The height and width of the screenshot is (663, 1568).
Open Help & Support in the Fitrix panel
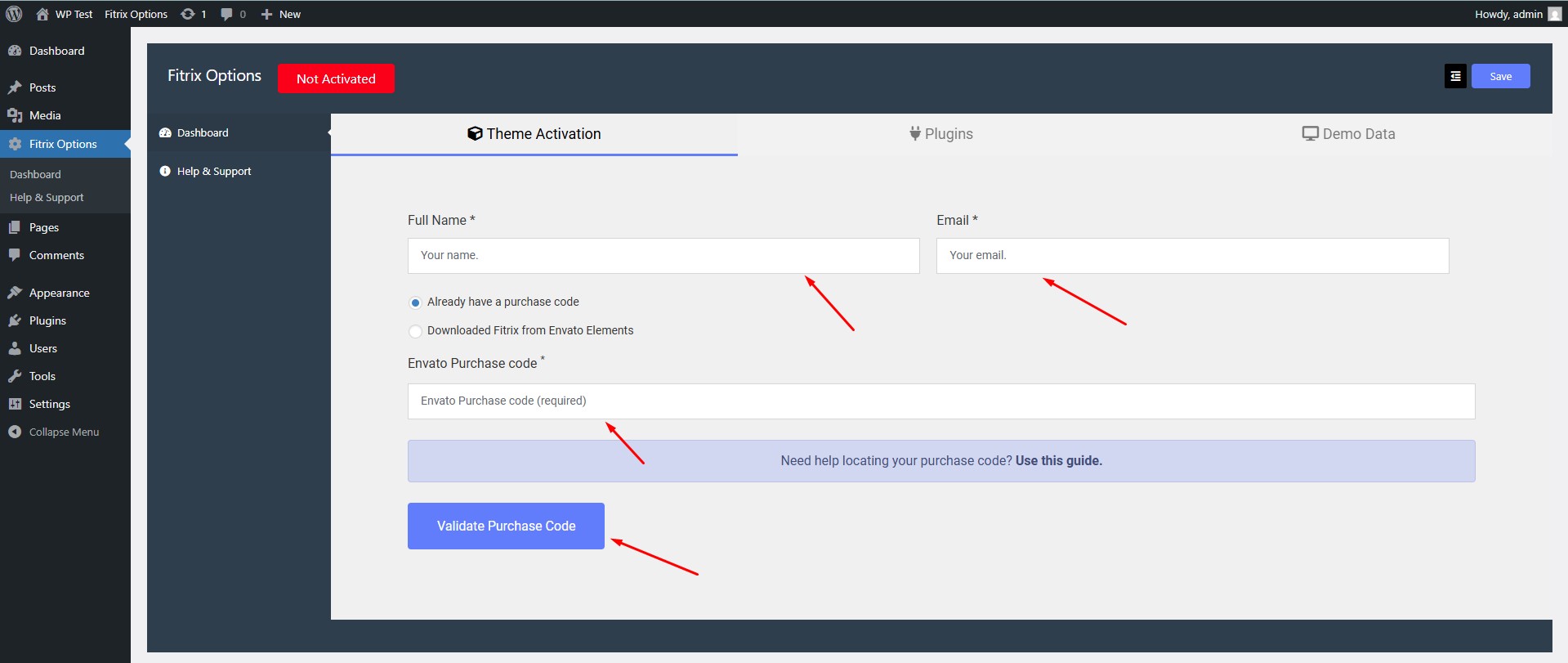point(213,171)
